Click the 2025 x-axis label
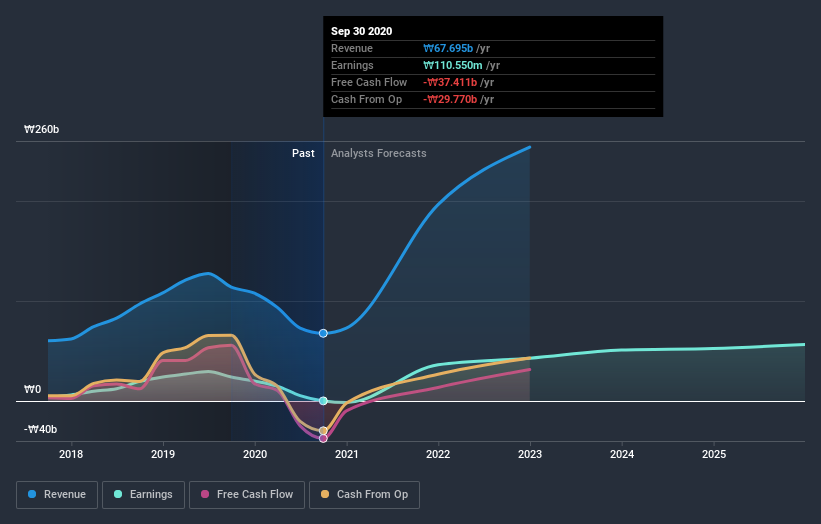Viewport: 821px width, 524px height. tap(714, 454)
